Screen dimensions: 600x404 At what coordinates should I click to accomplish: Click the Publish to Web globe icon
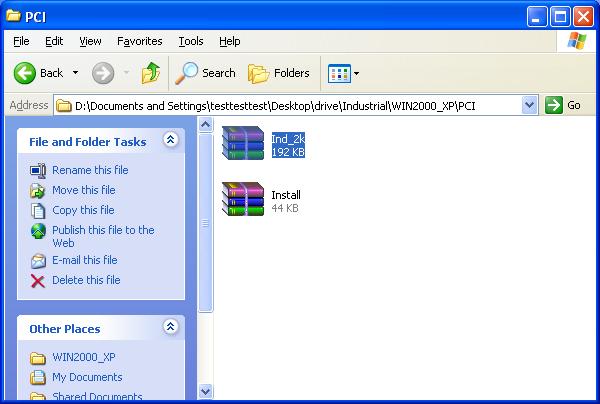coord(38,231)
